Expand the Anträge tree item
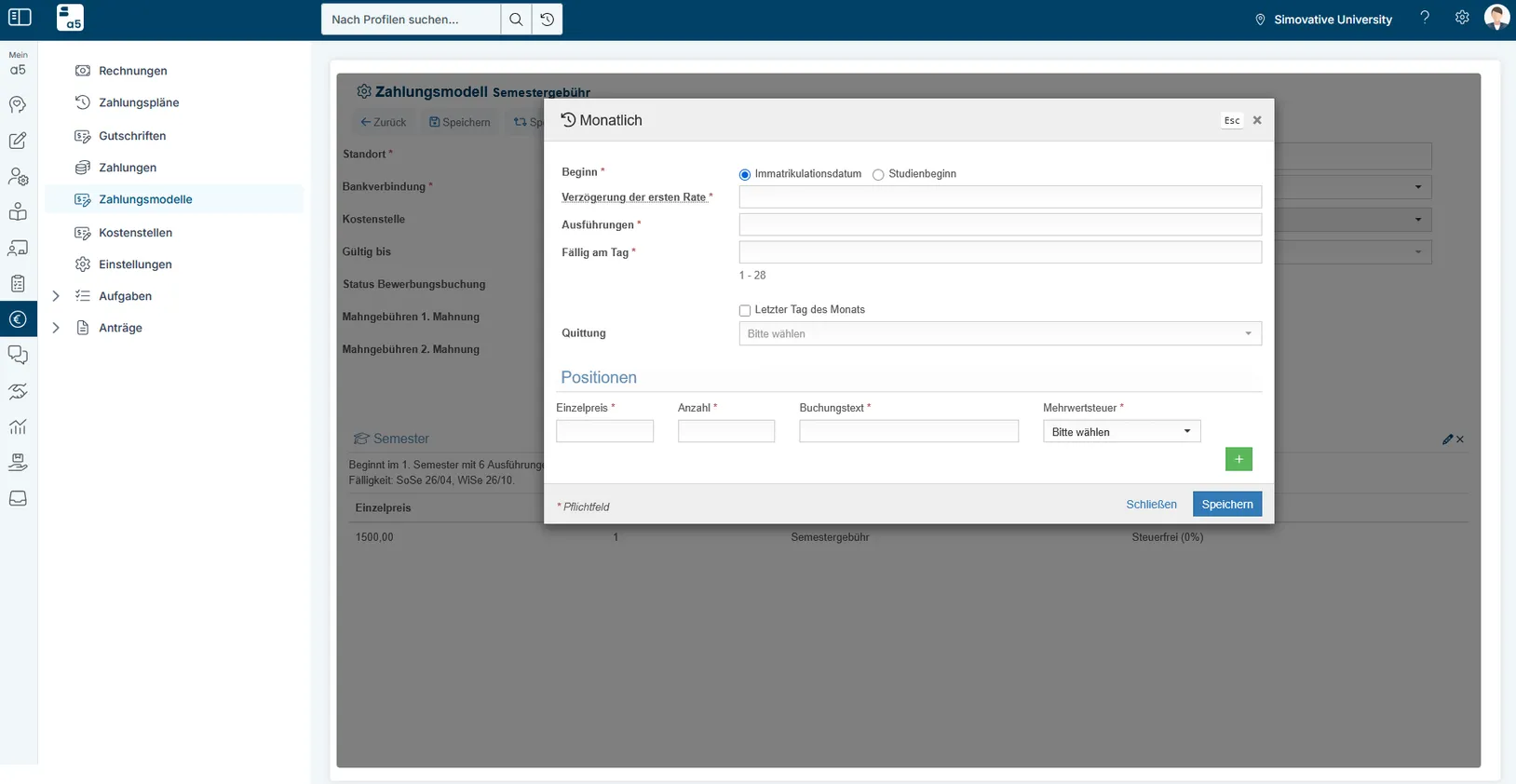This screenshot has width=1516, height=784. click(56, 328)
